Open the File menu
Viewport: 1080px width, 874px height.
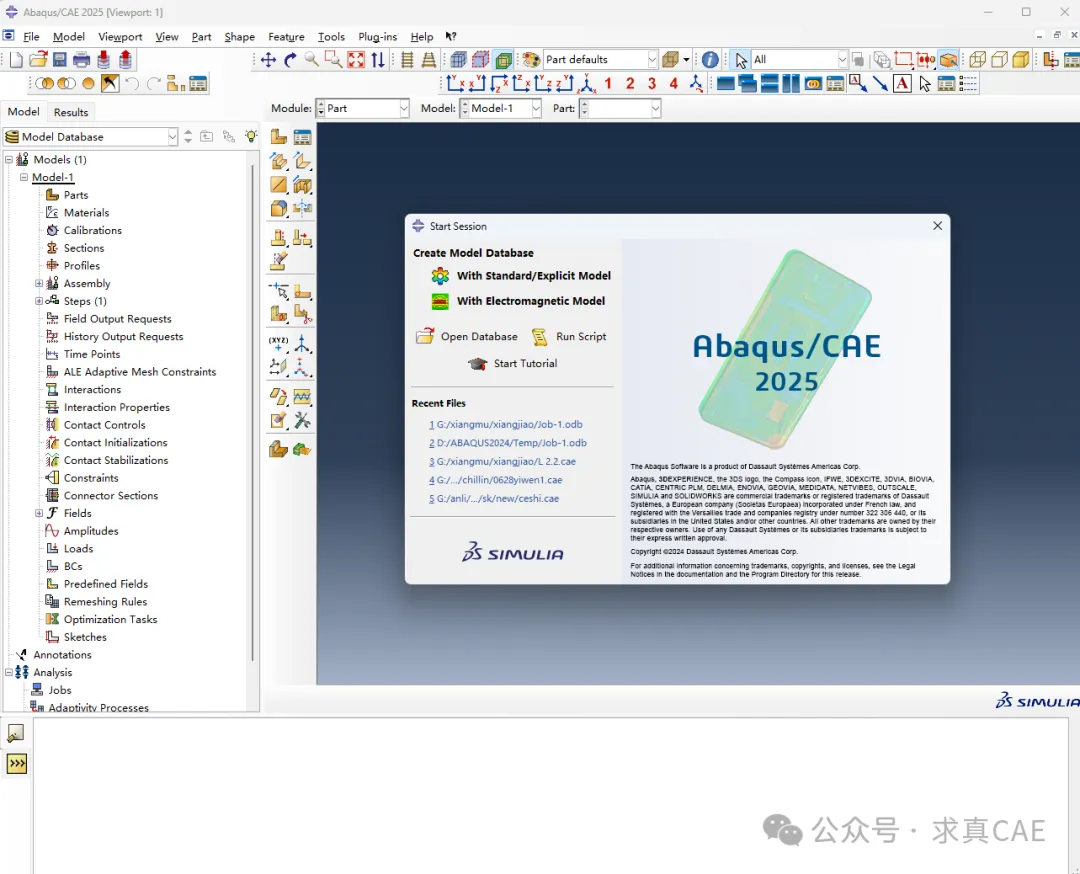(31, 37)
